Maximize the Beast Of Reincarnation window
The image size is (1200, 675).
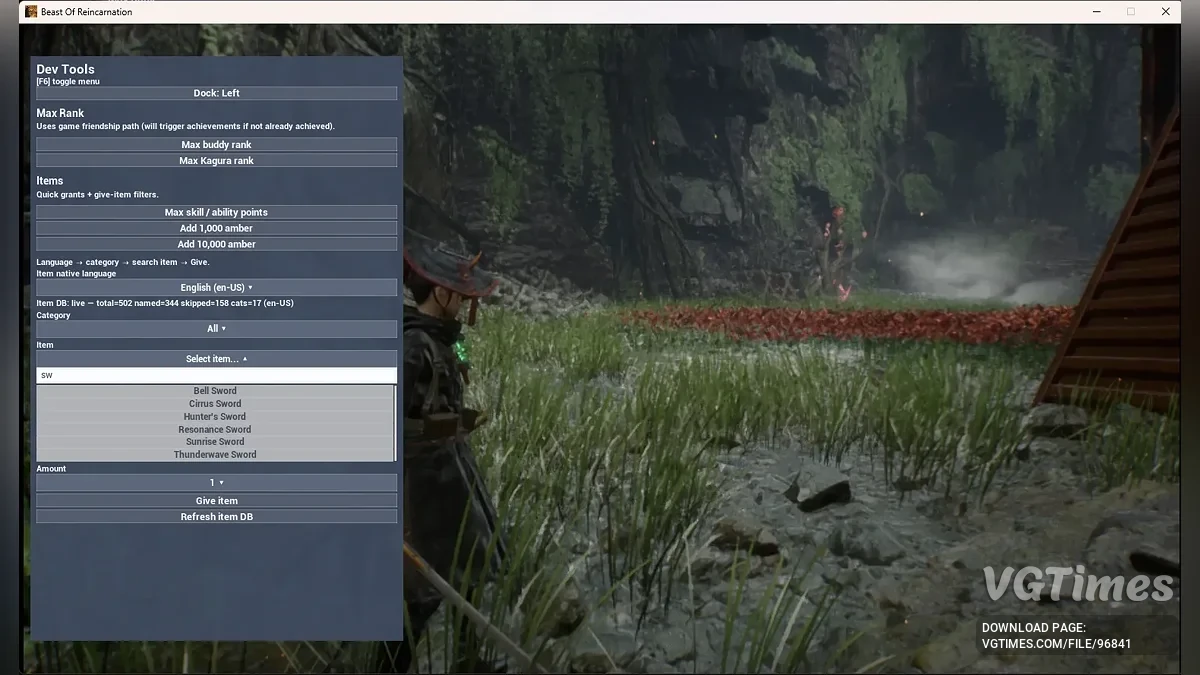[x=1131, y=12]
